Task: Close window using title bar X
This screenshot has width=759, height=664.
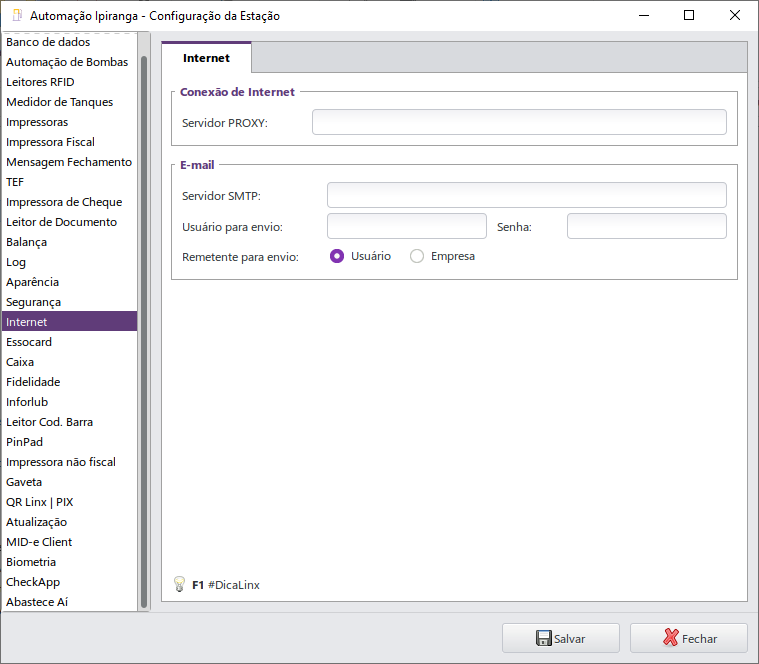Action: 734,15
